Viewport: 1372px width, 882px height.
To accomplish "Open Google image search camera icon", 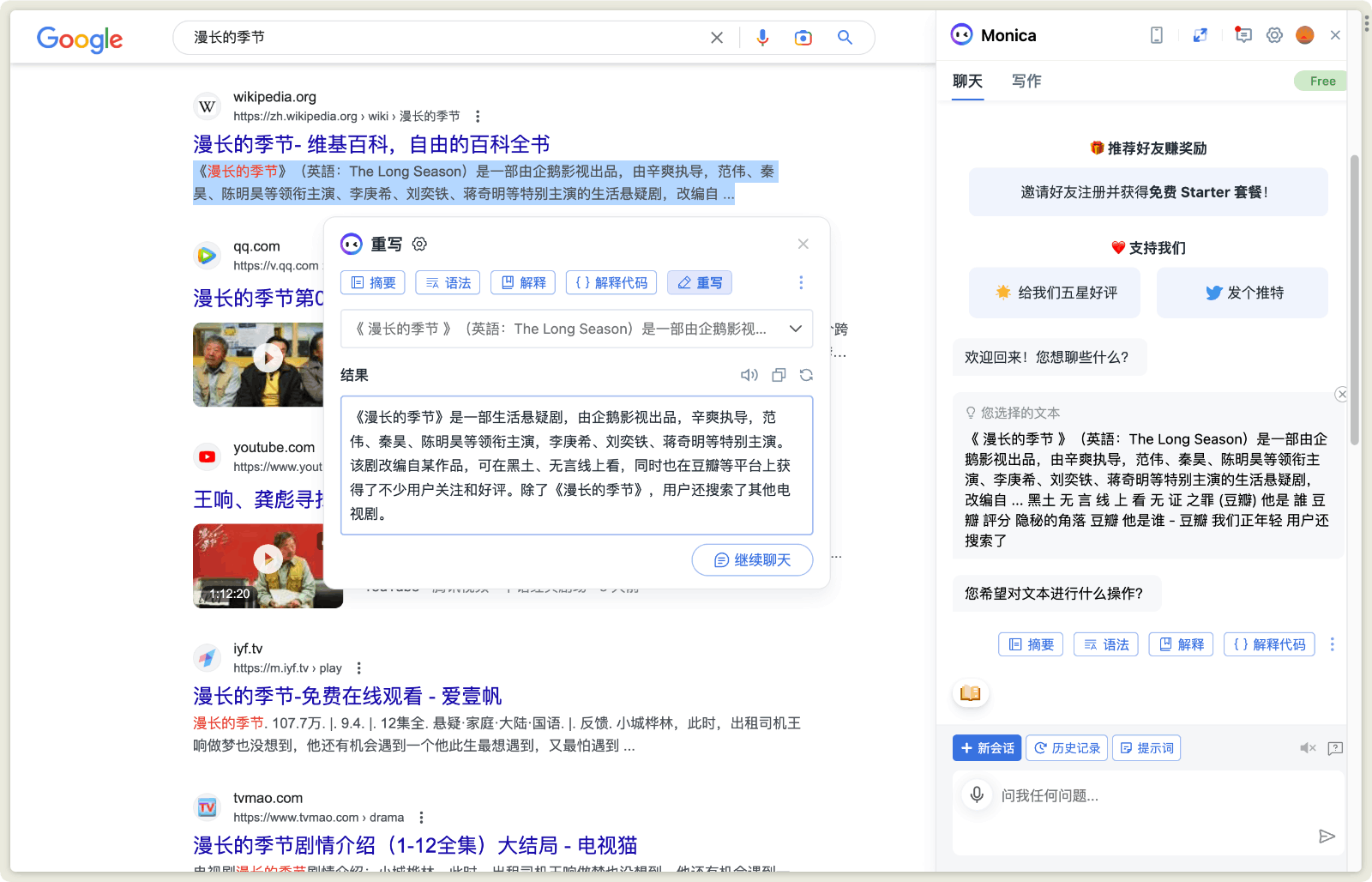I will point(803,38).
